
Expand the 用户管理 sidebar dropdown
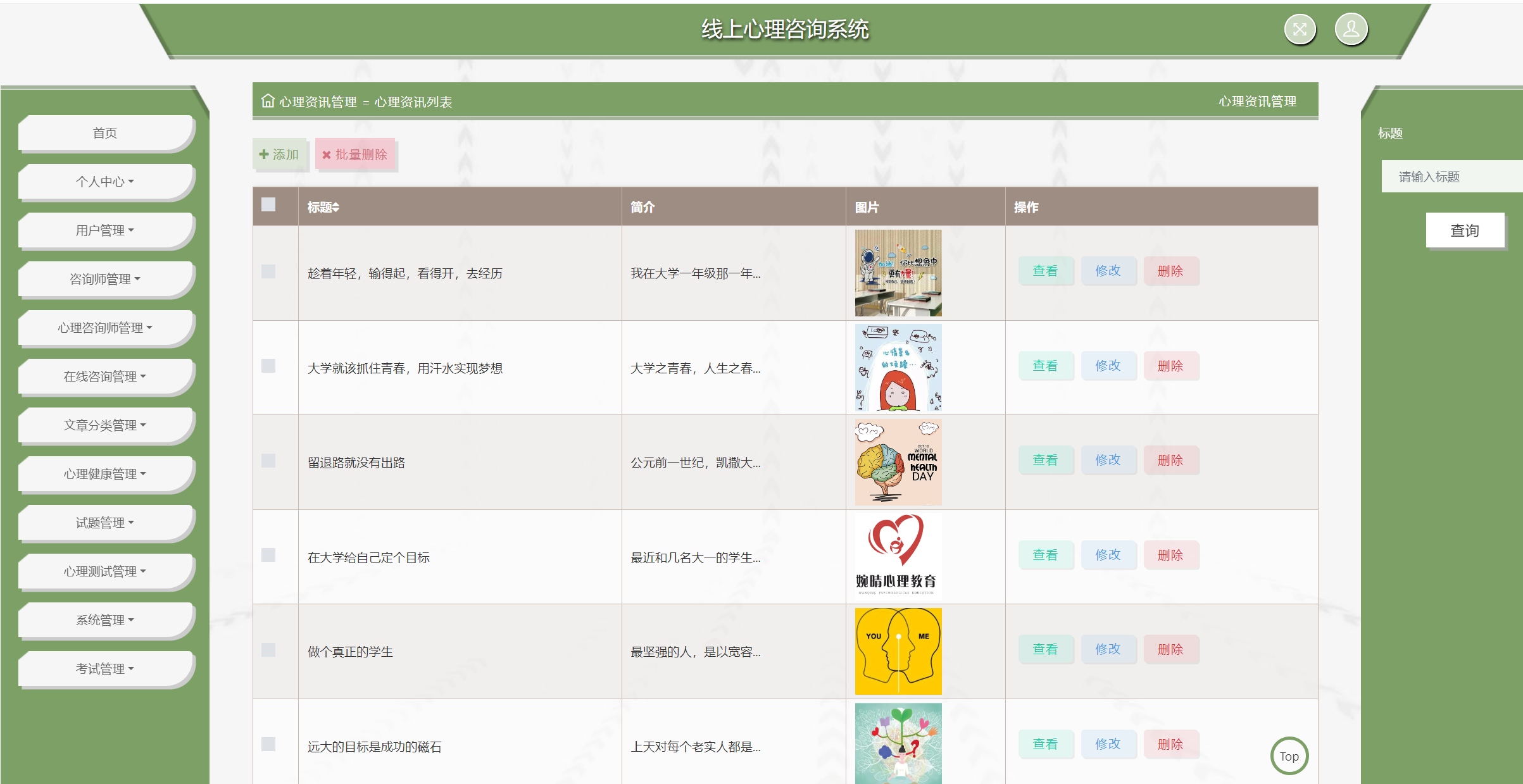pyautogui.click(x=106, y=230)
